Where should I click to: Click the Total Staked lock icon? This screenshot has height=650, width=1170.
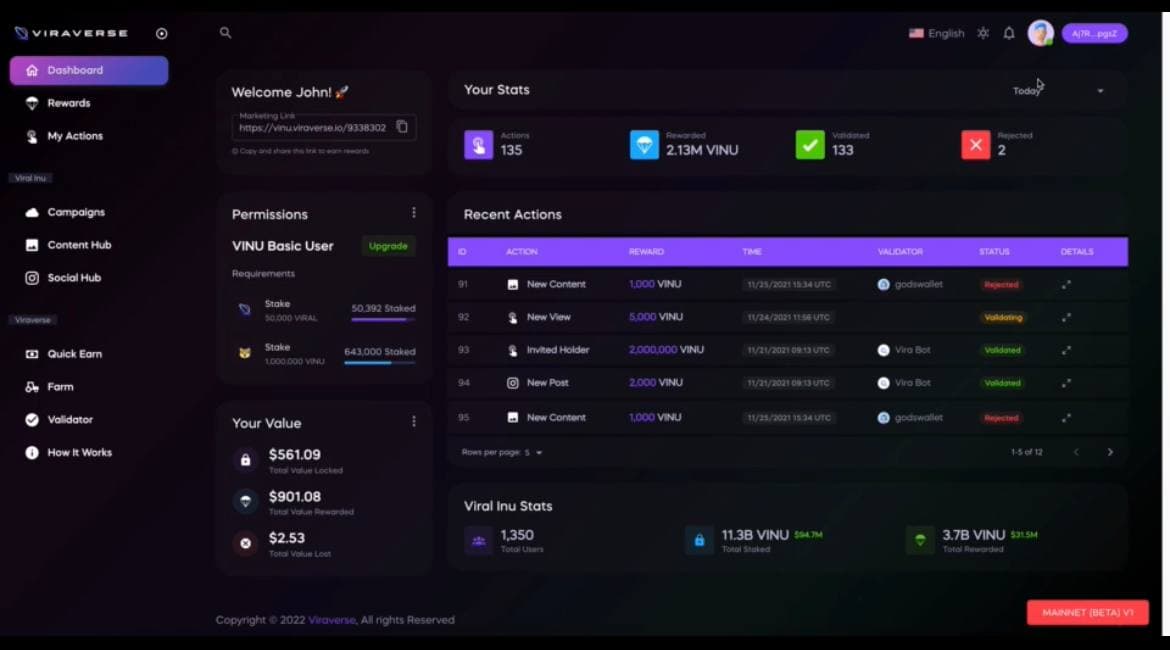pyautogui.click(x=699, y=541)
